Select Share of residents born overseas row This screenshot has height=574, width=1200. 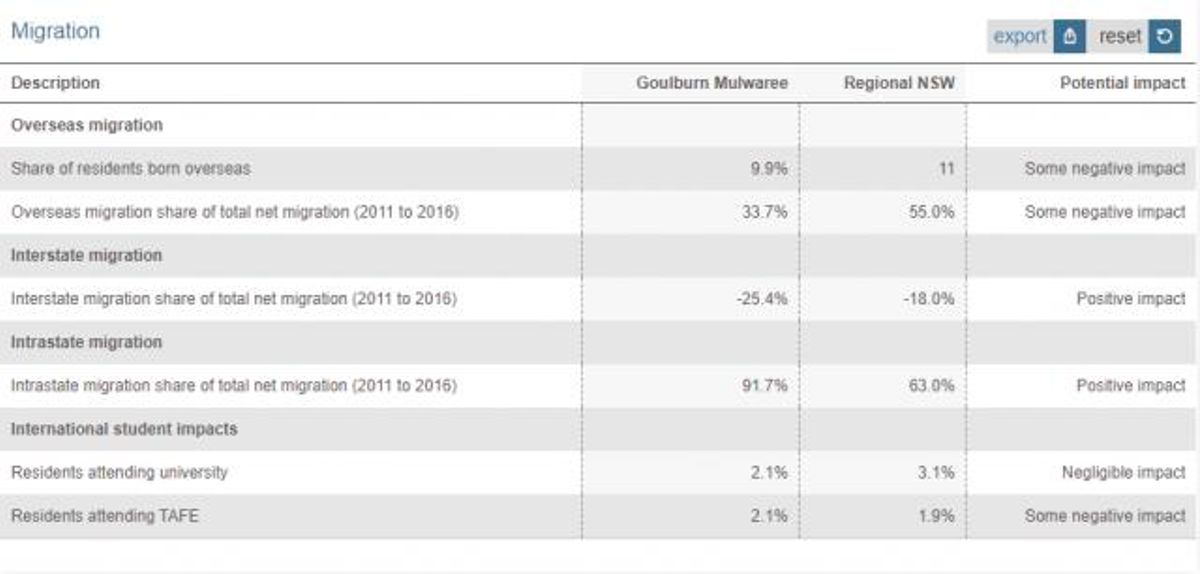600,169
